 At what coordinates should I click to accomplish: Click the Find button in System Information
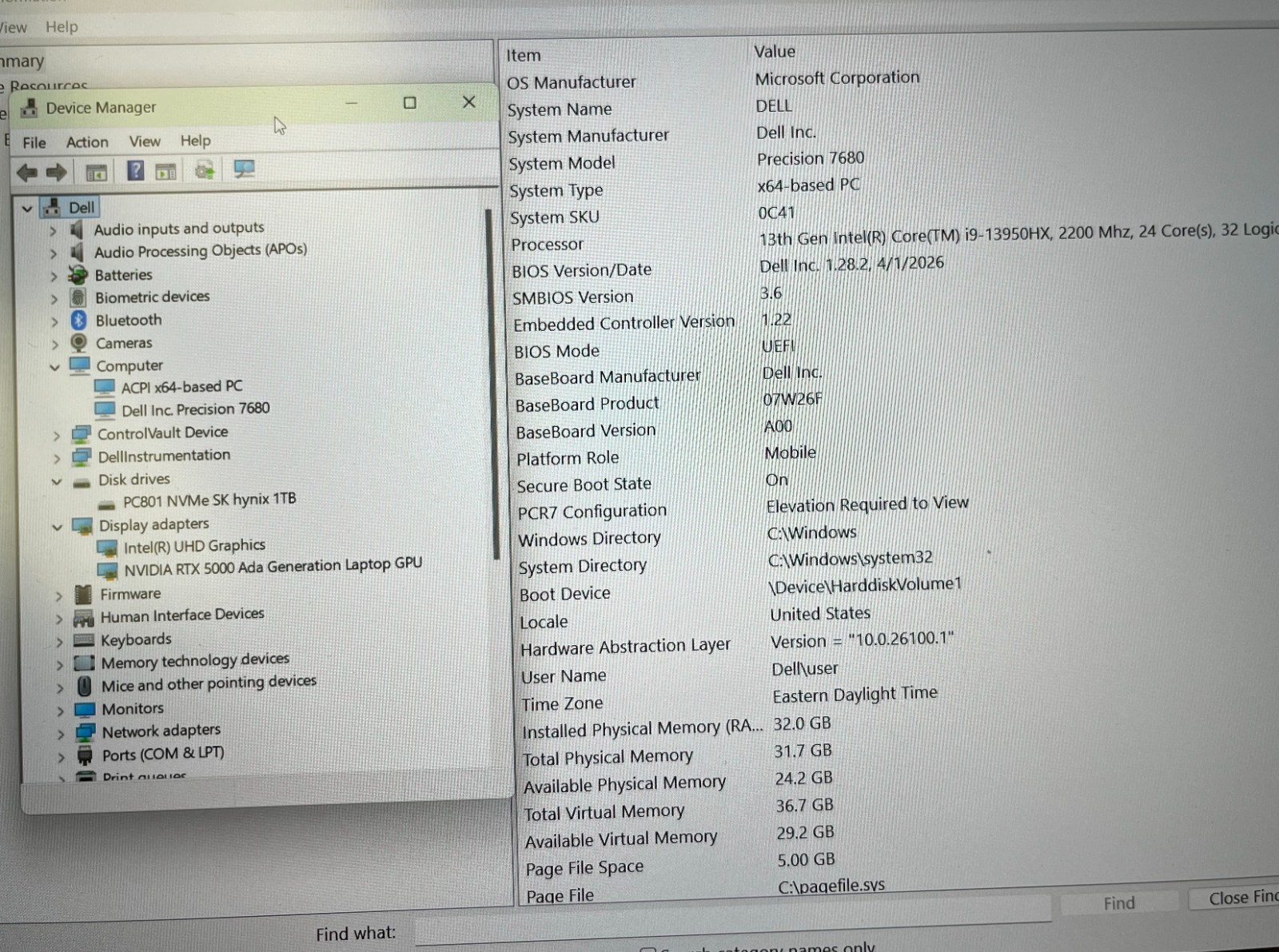click(1119, 902)
